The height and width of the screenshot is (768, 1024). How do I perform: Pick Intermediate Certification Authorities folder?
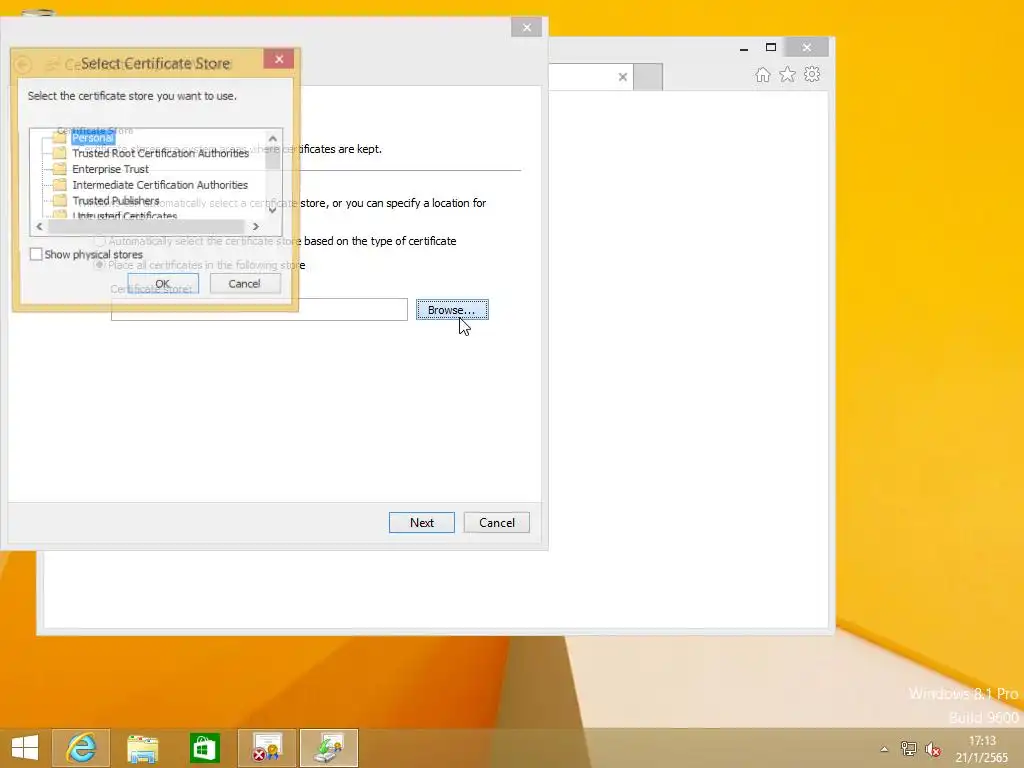(159, 185)
